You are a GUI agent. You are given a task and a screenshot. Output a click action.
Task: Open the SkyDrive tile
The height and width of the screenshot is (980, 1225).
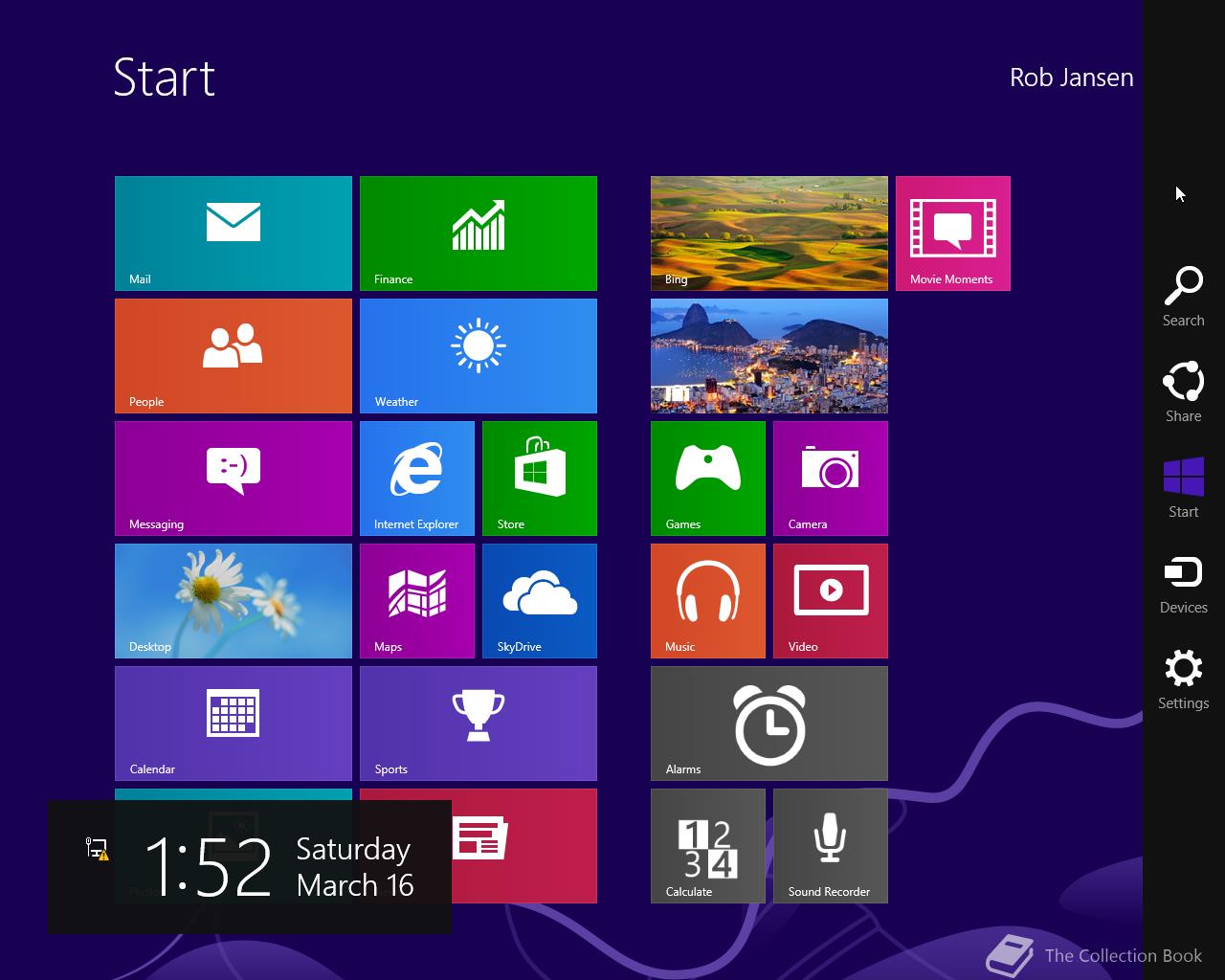coord(540,601)
